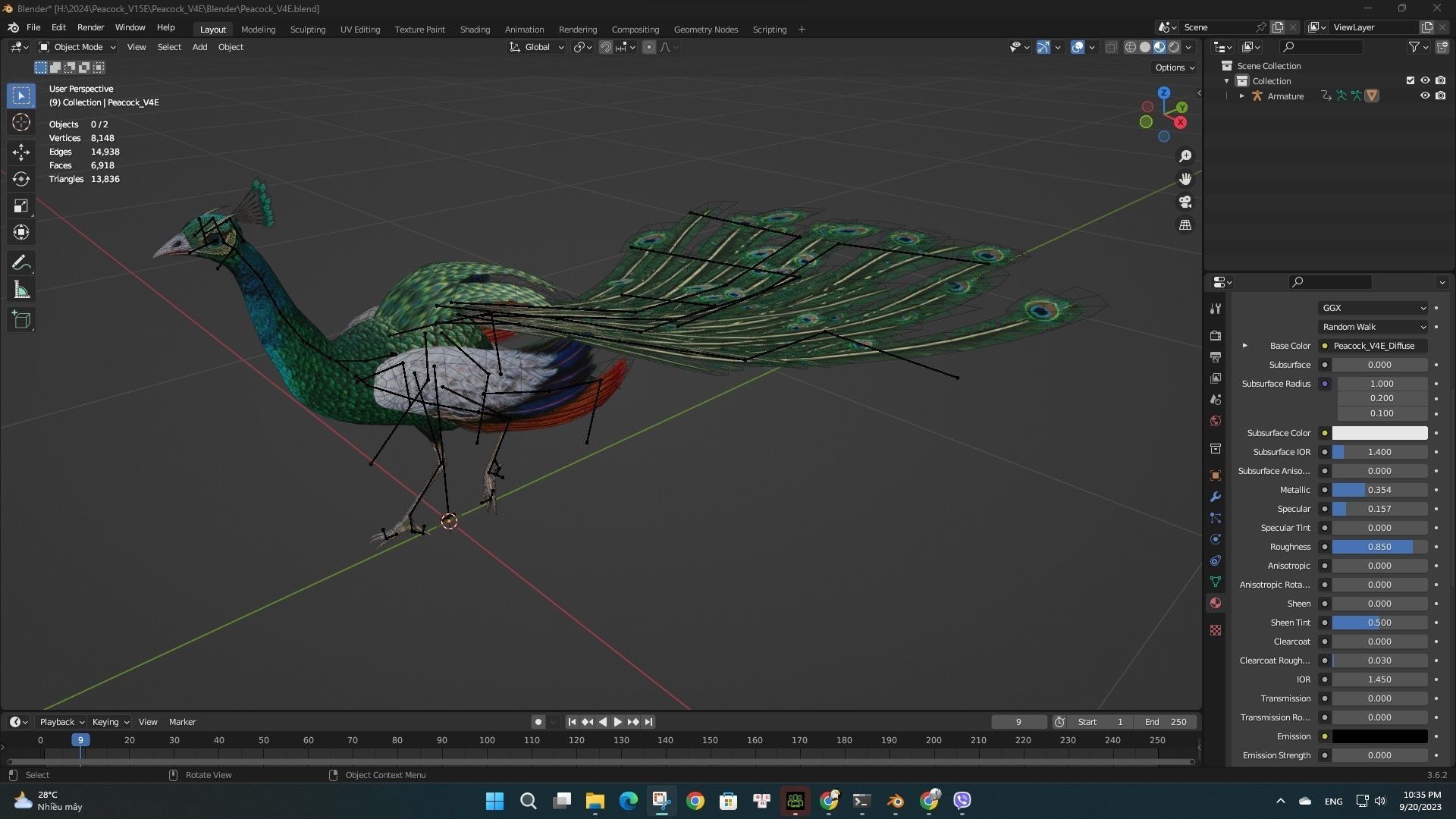
Task: Select the Rotate tool
Action: (x=21, y=179)
